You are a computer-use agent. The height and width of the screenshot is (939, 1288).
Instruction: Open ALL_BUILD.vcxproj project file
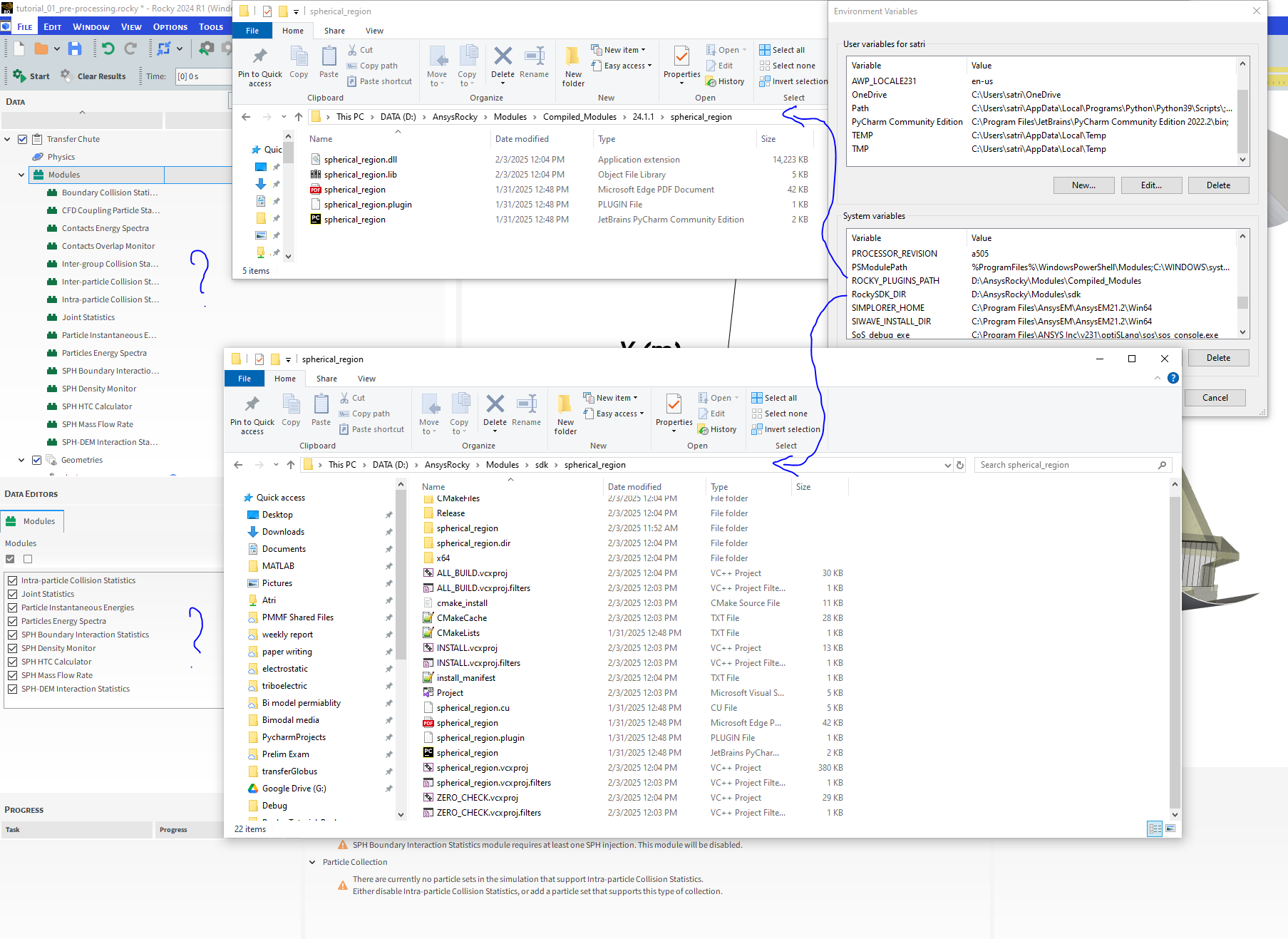pos(472,573)
